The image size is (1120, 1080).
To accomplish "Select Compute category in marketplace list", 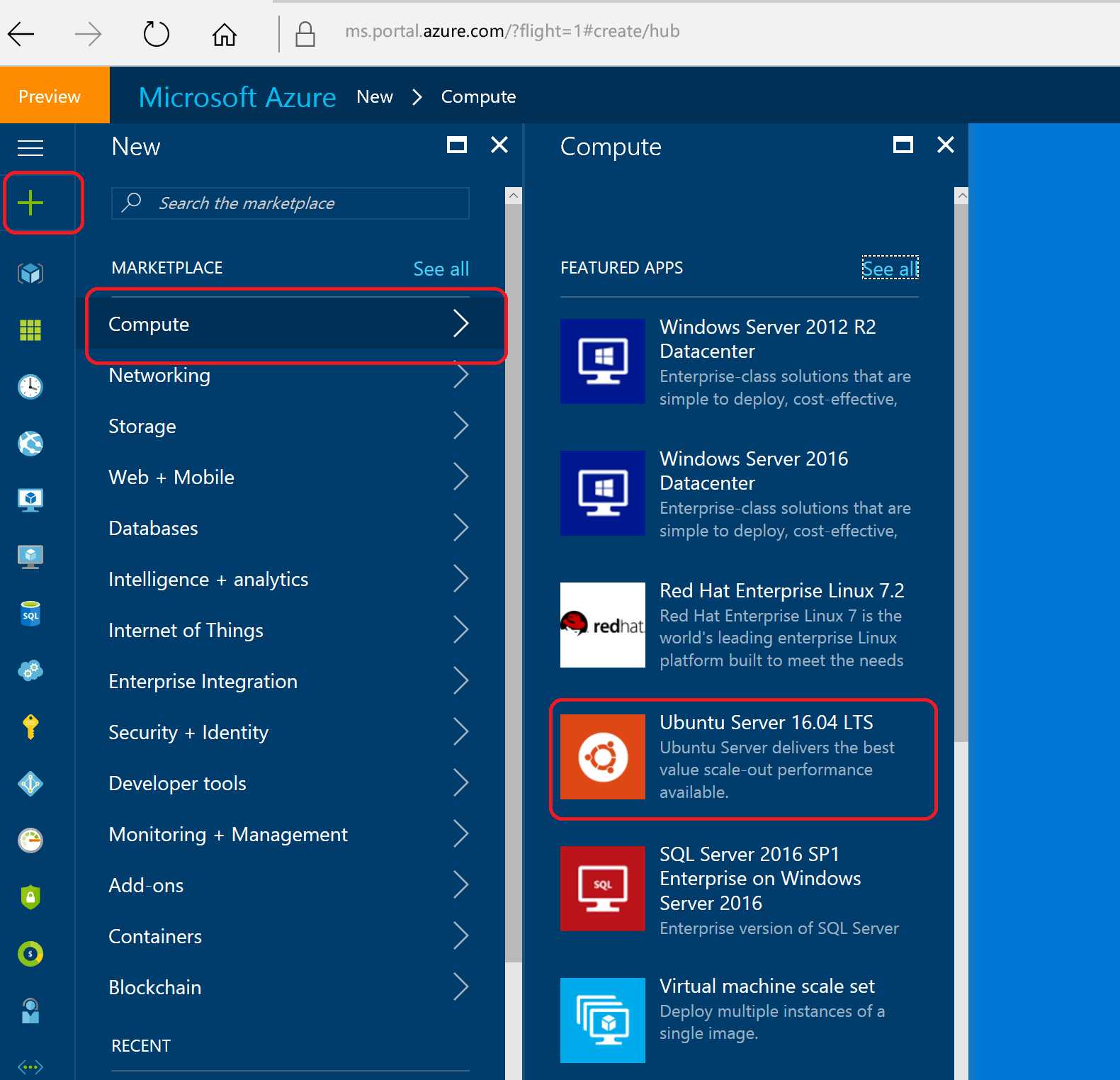I will click(289, 324).
